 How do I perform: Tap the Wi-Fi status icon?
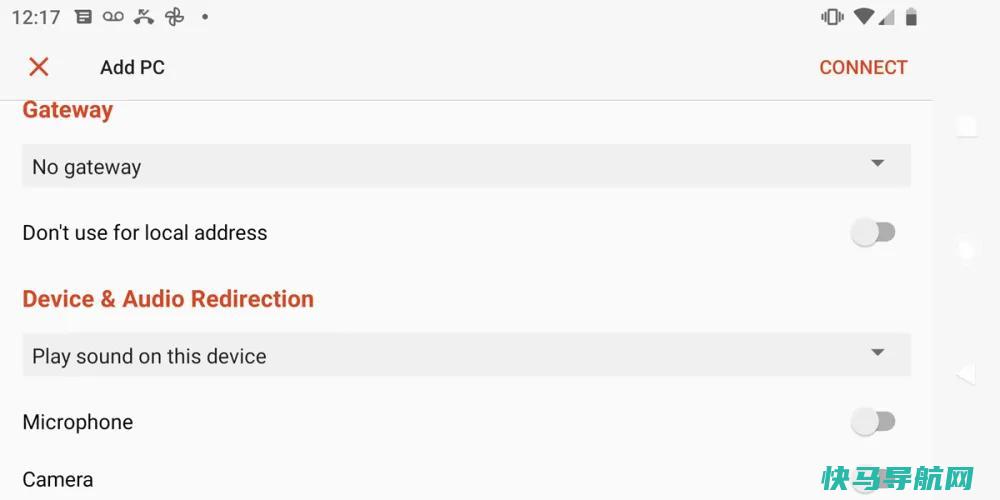[863, 17]
